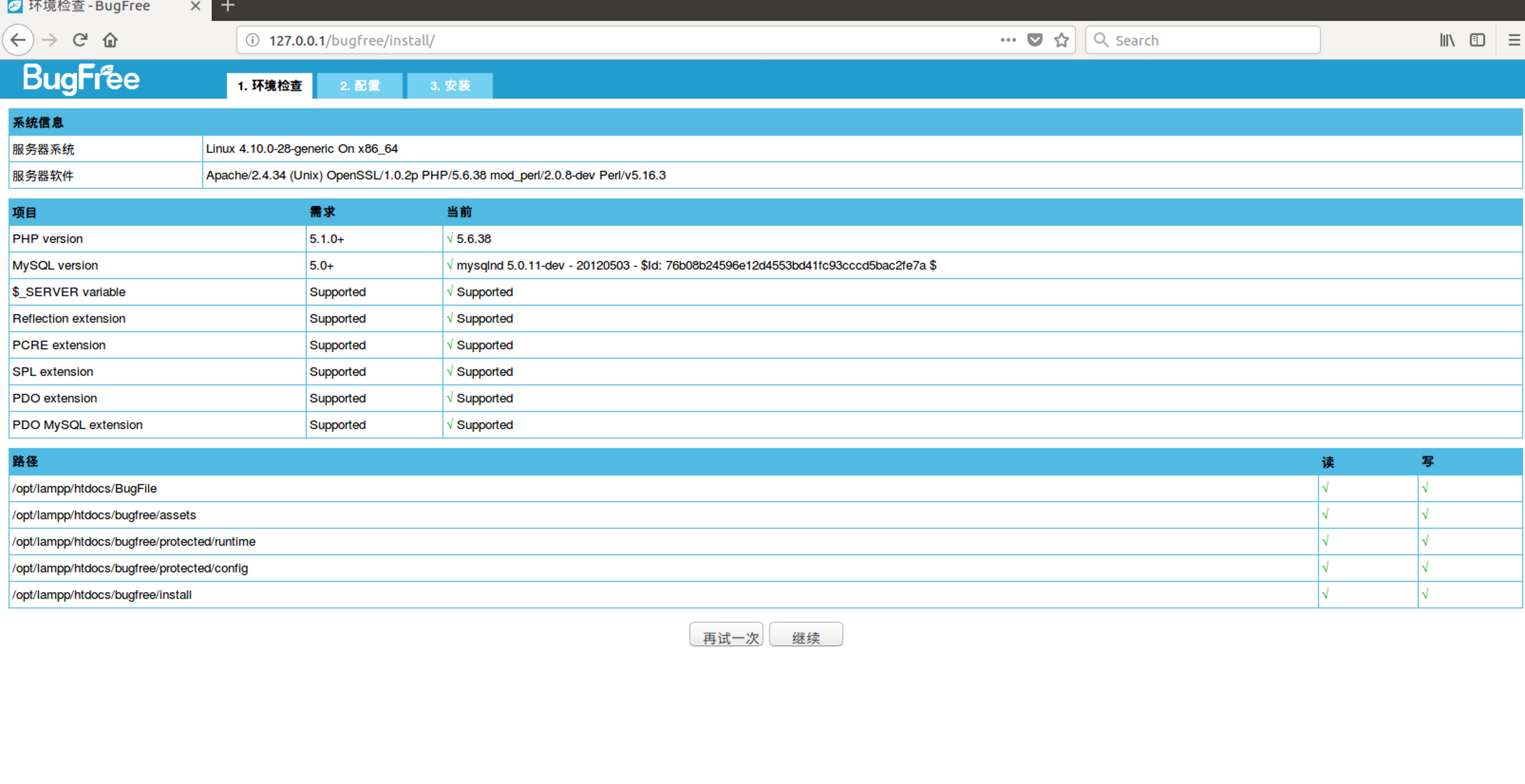
Task: Open a new browser tab
Action: tap(228, 7)
